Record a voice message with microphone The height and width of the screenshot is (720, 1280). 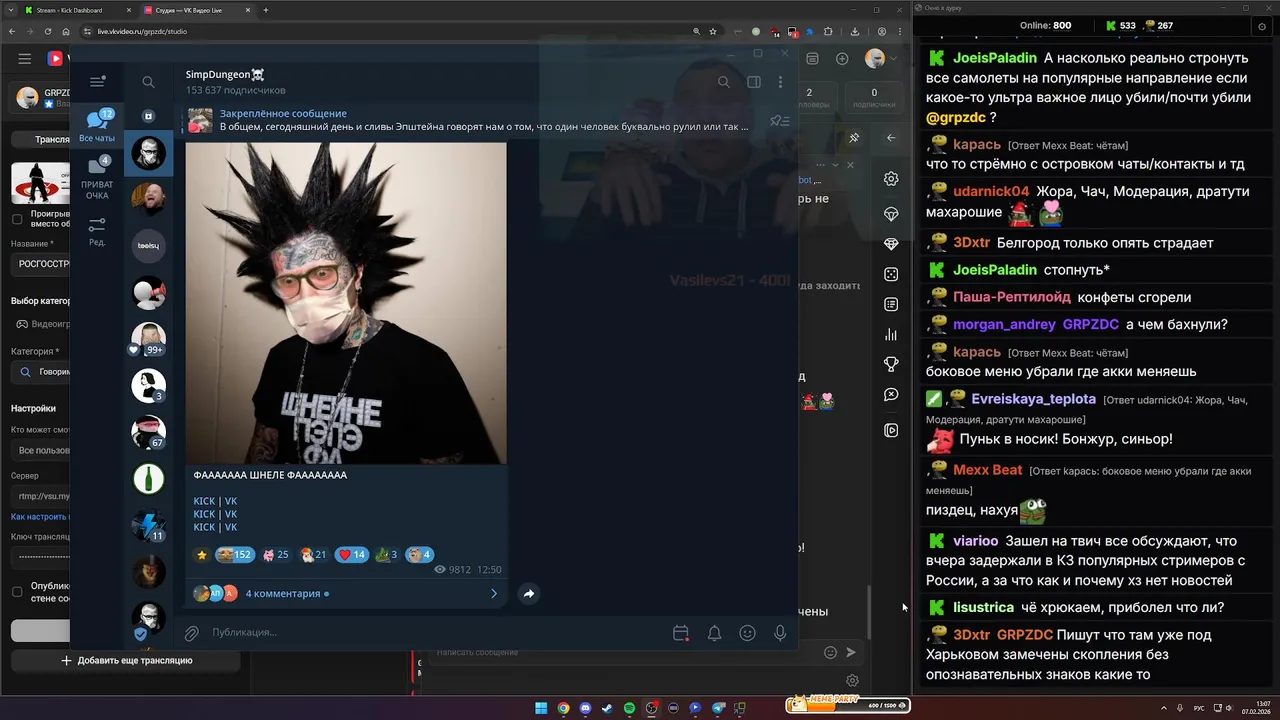click(x=780, y=633)
